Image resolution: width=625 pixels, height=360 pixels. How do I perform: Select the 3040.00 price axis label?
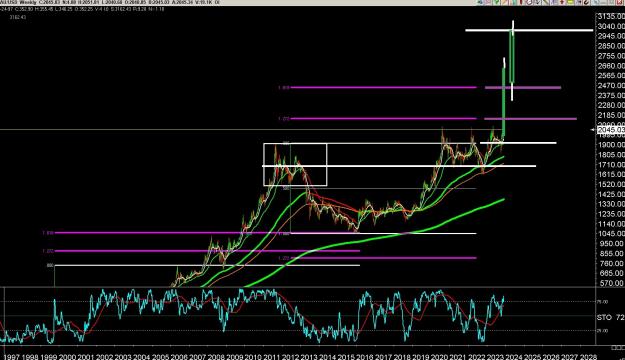(x=611, y=26)
